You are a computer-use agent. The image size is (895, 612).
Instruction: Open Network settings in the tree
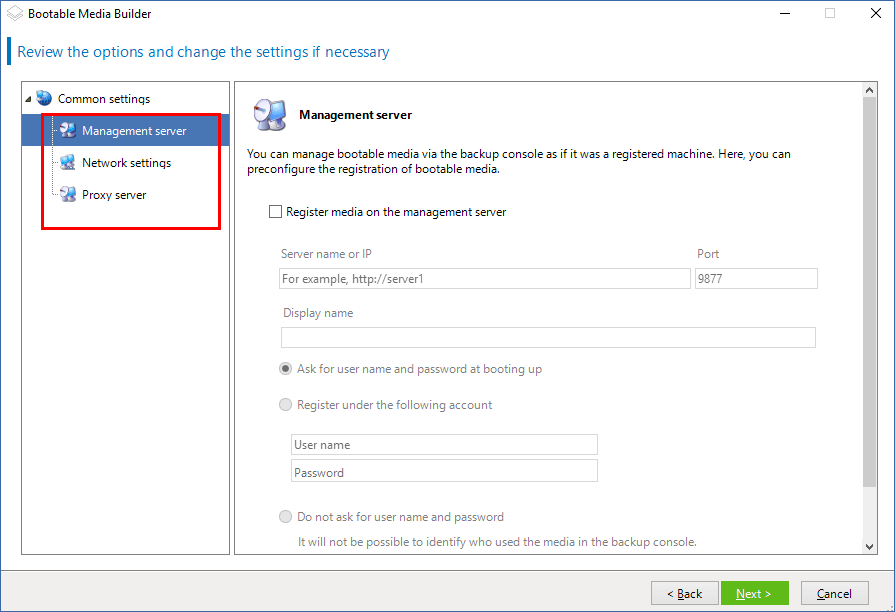point(126,163)
